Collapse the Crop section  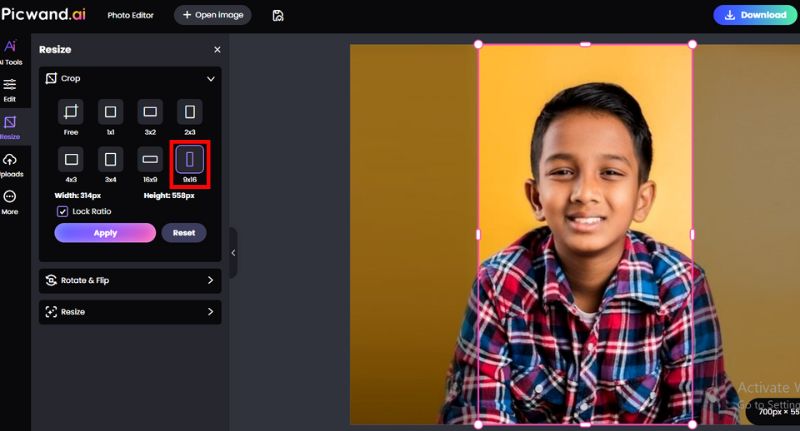click(210, 79)
